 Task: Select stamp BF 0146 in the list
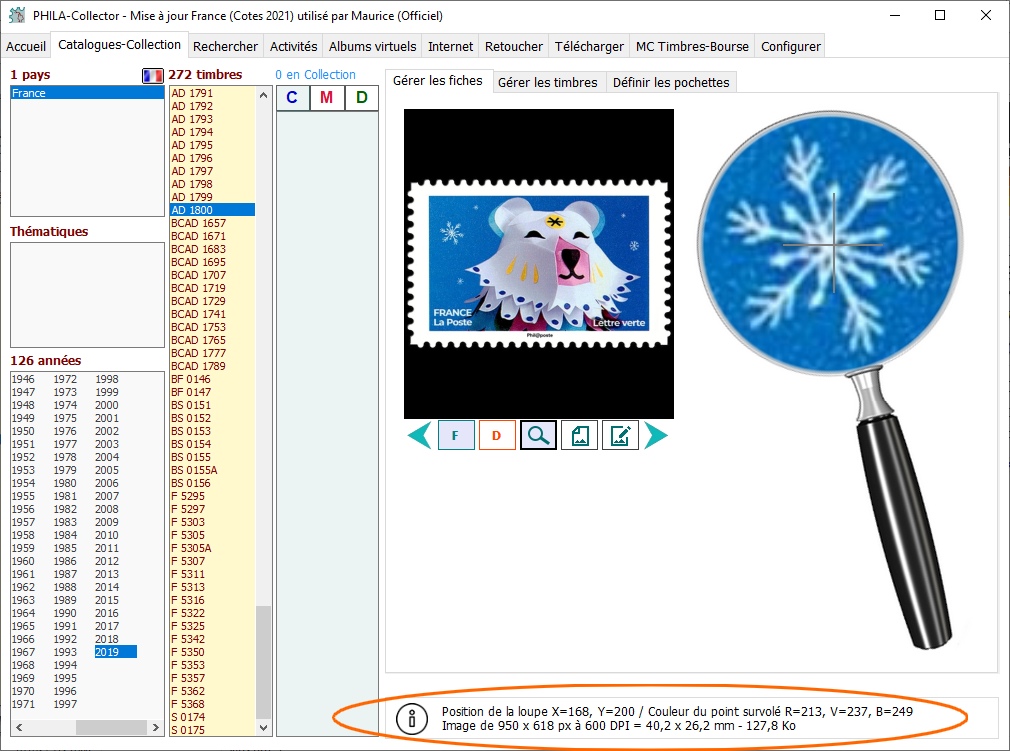tap(213, 379)
